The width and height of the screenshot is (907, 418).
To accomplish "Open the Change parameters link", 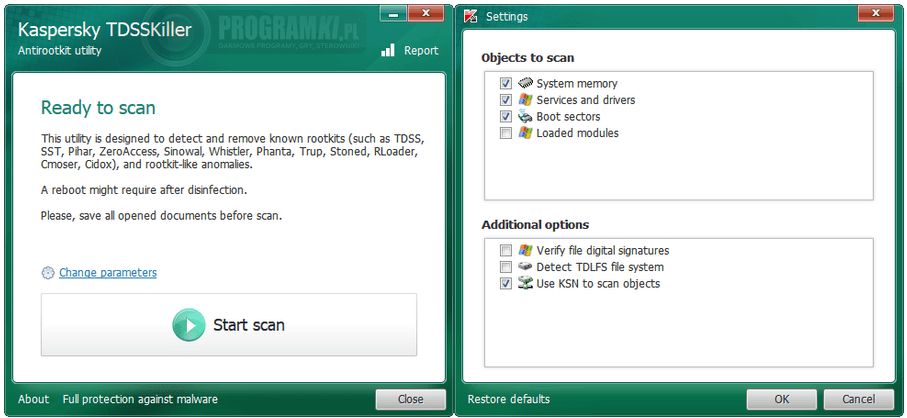I will 108,272.
